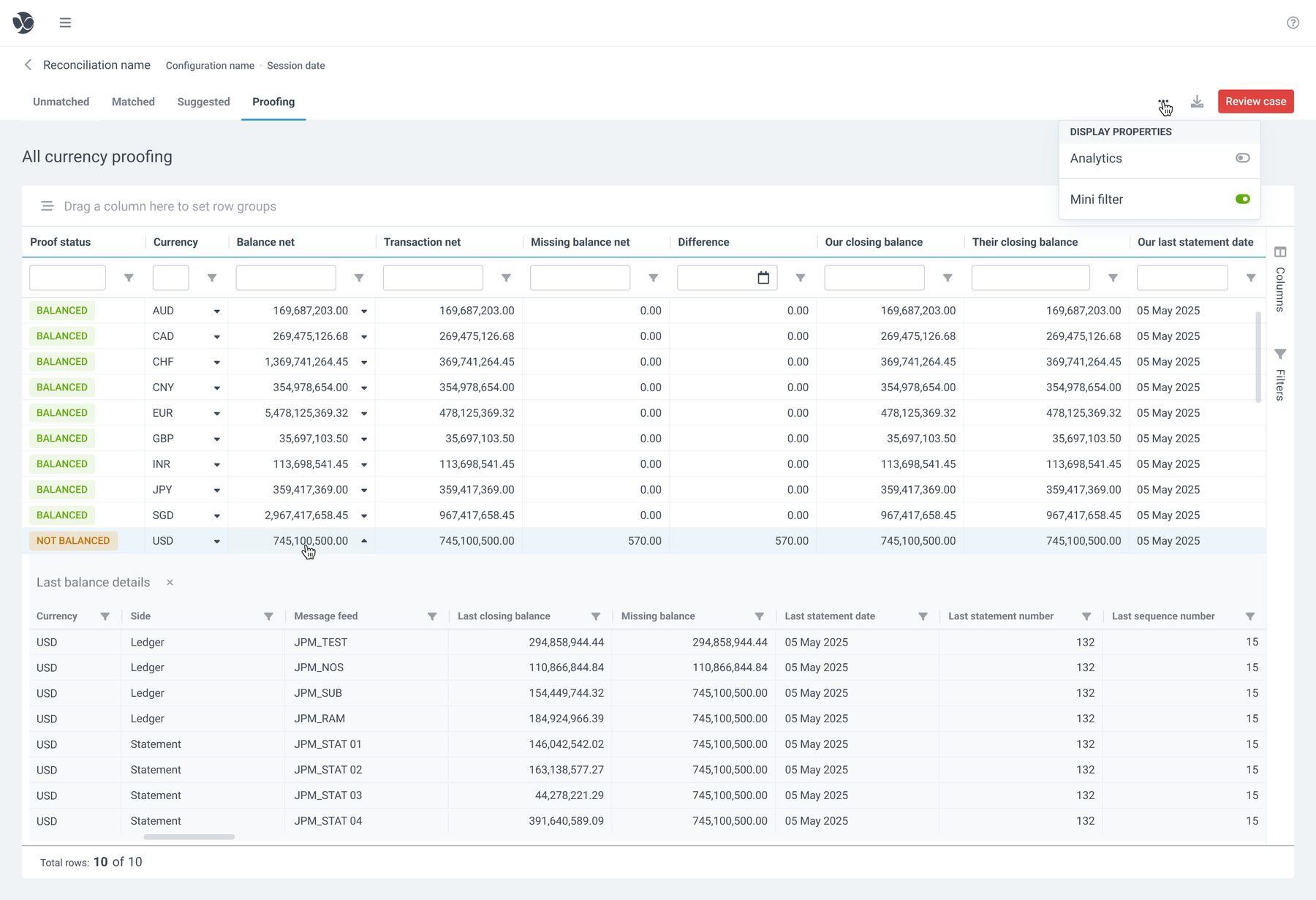The image size is (1316, 900).
Task: Close the Last balance details panel
Action: [x=170, y=583]
